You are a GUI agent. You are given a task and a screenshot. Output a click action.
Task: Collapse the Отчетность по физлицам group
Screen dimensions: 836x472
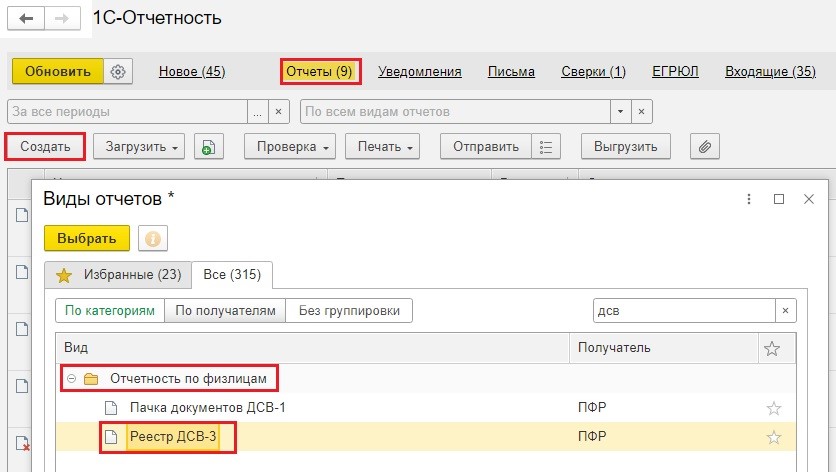pyautogui.click(x=71, y=379)
